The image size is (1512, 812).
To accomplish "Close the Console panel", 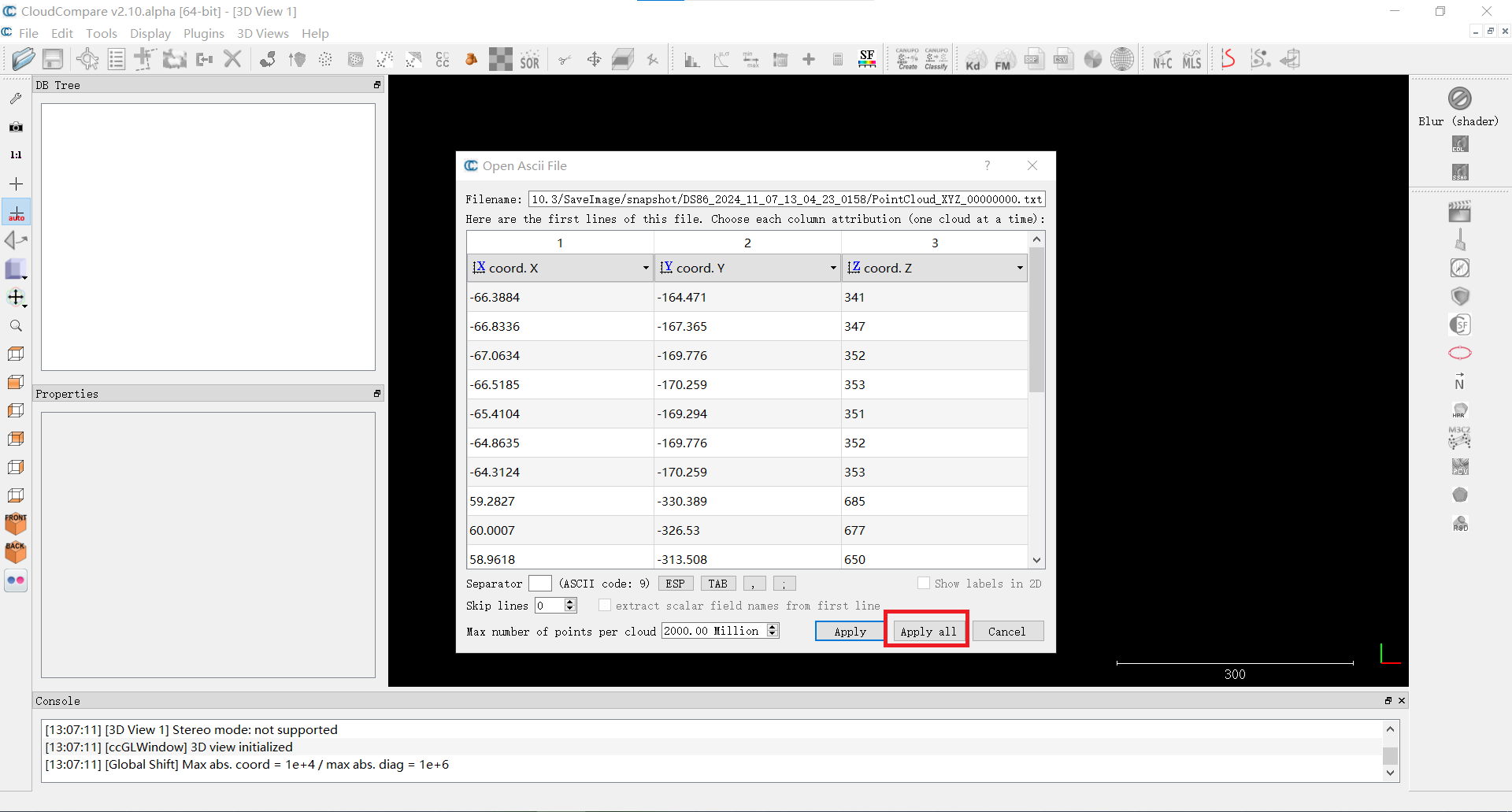I will (x=1402, y=700).
